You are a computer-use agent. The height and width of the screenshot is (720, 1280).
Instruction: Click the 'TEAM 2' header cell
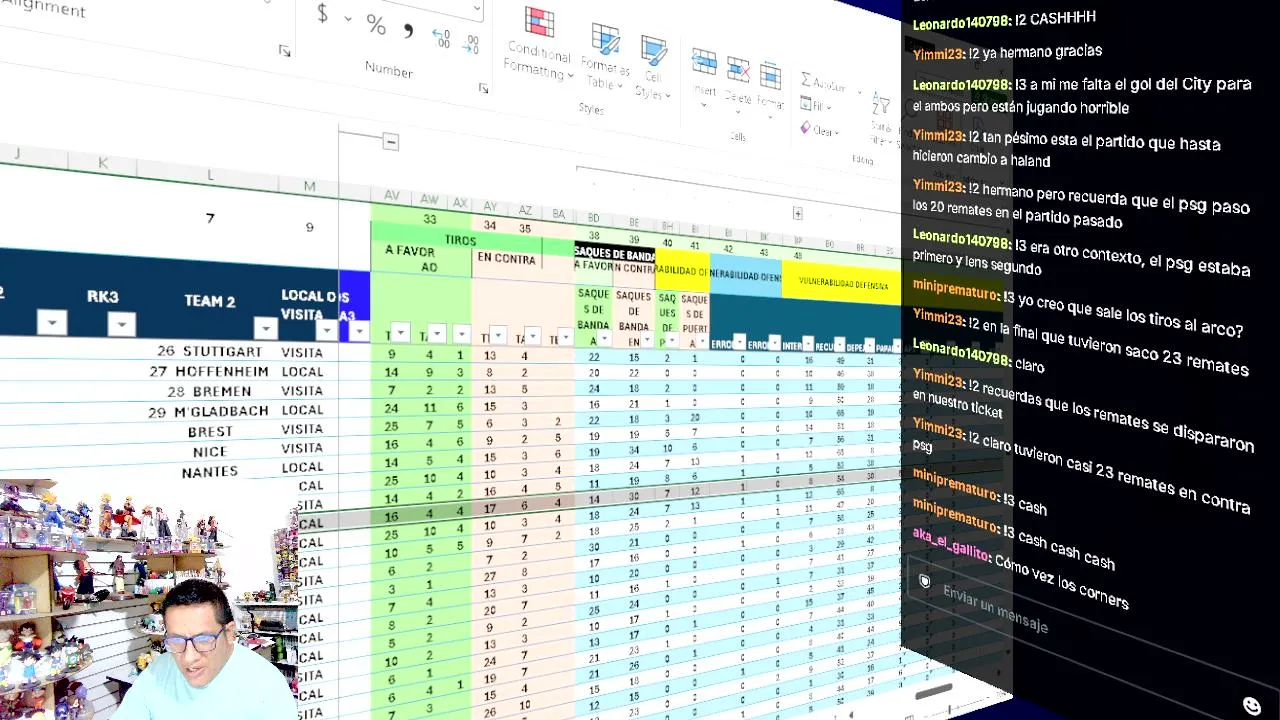[210, 301]
